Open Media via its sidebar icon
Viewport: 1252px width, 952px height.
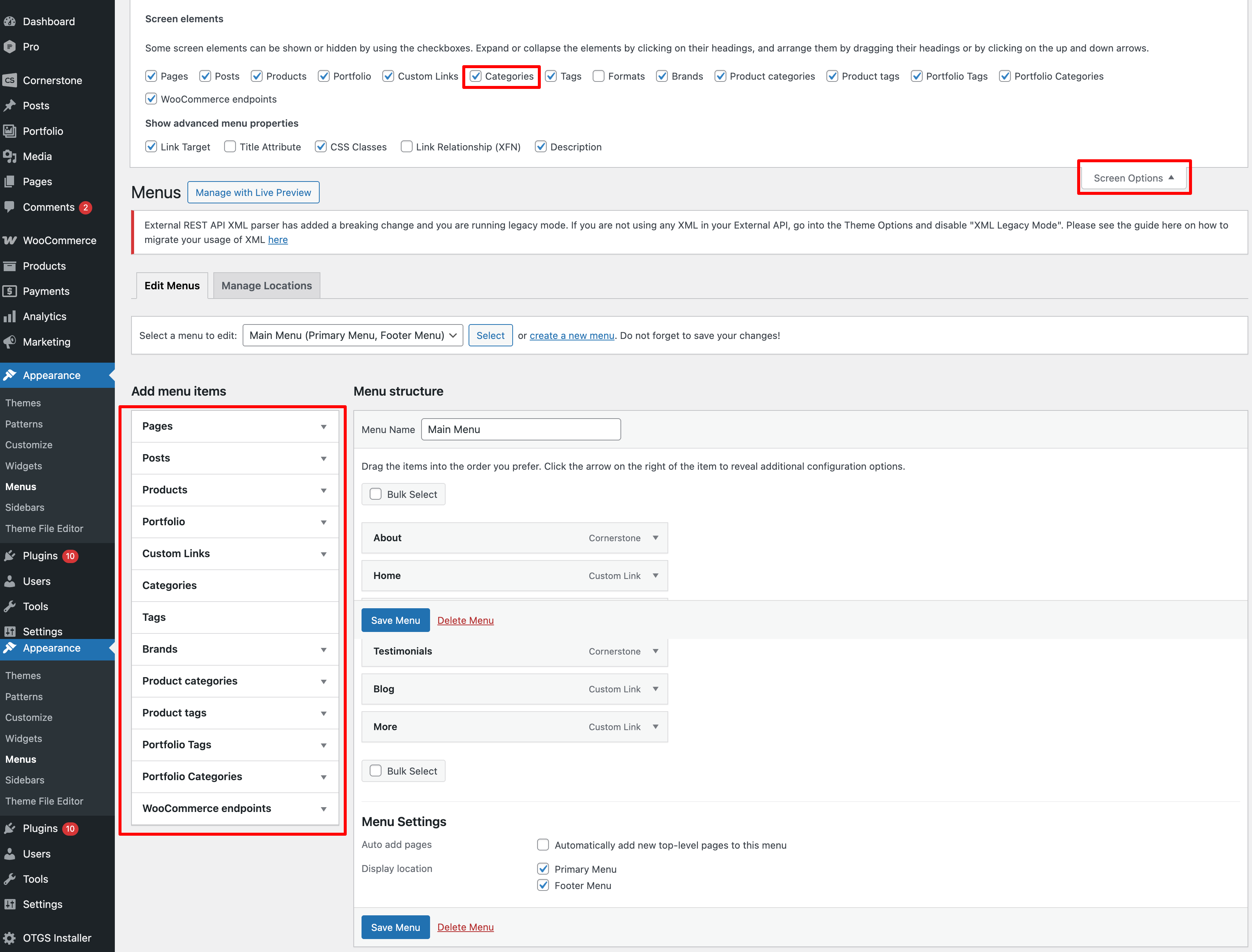click(x=10, y=156)
